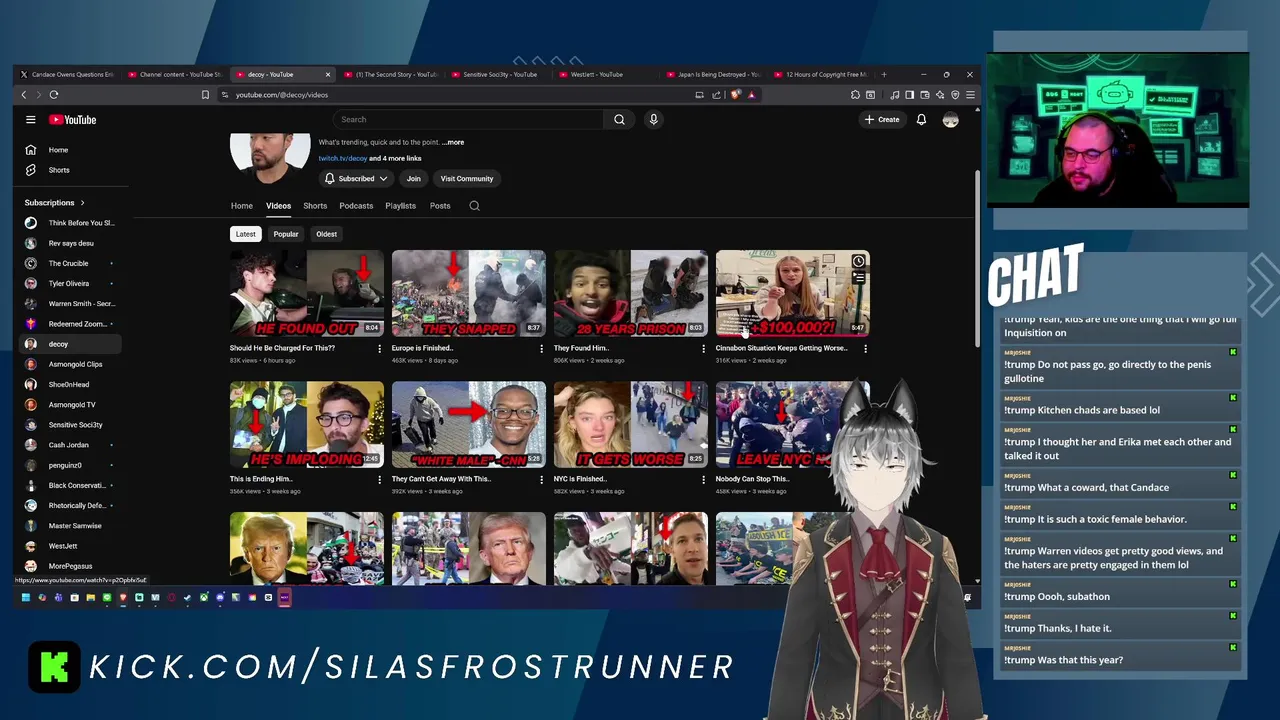1280x720 pixels.
Task: Click the search magnifier button
Action: [x=619, y=119]
